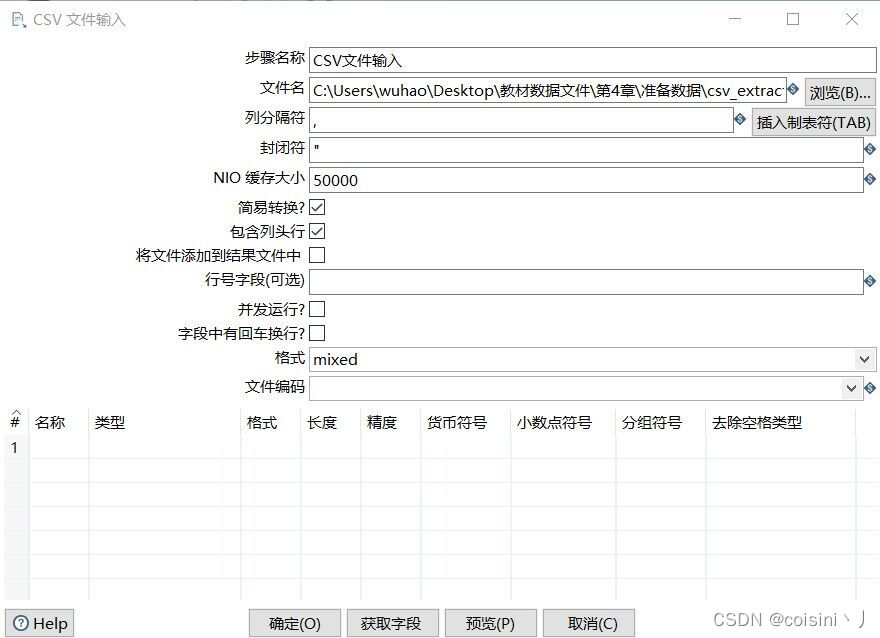Screen dimensions: 880x638
Task: Click the 浏览(B)... button
Action: point(838,91)
